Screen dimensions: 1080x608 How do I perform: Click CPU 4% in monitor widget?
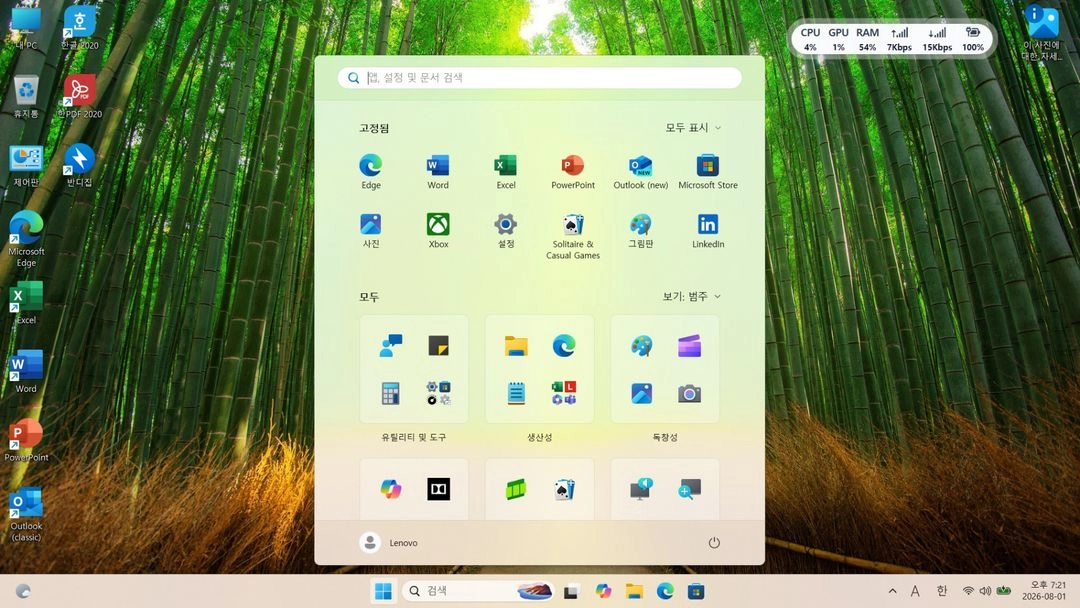(810, 39)
